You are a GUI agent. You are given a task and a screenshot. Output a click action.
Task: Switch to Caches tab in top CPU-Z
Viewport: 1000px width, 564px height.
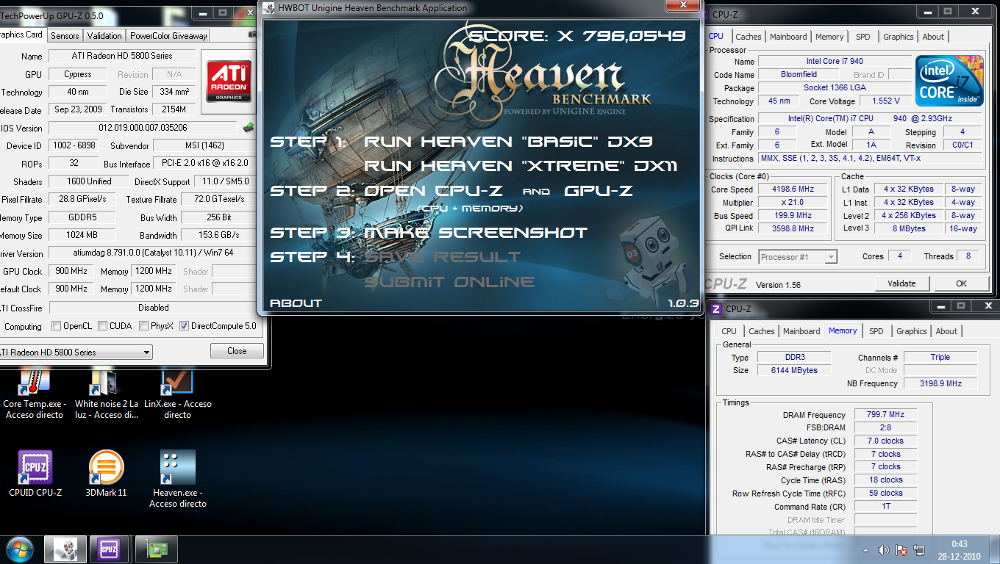coord(748,37)
